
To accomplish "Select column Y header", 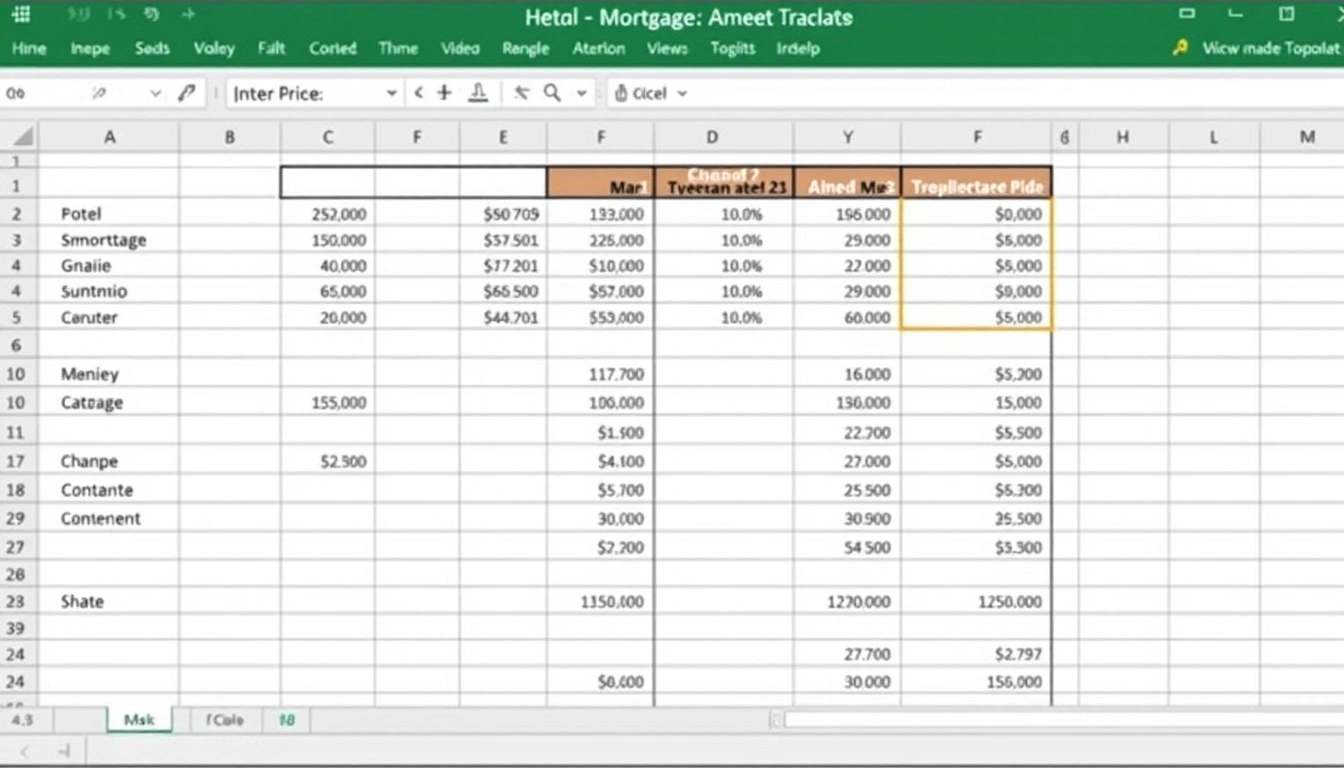I will tap(848, 137).
